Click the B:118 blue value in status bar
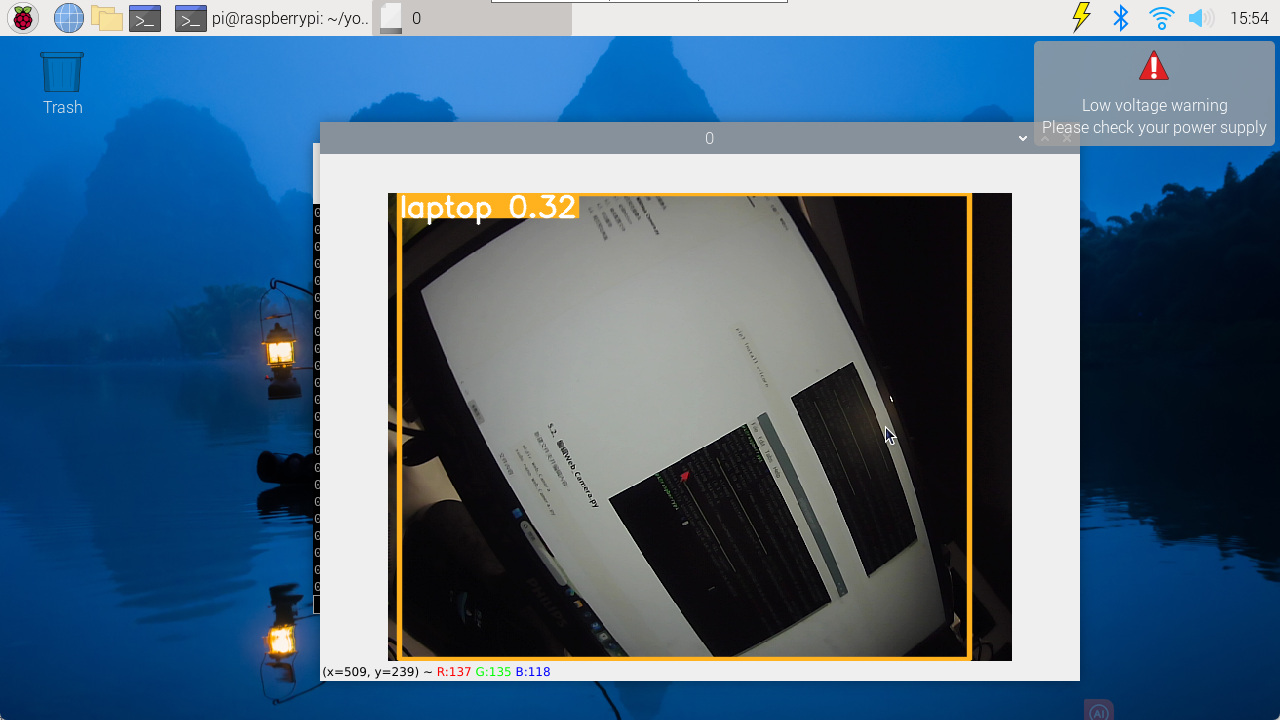Image resolution: width=1280 pixels, height=720 pixels. click(533, 672)
